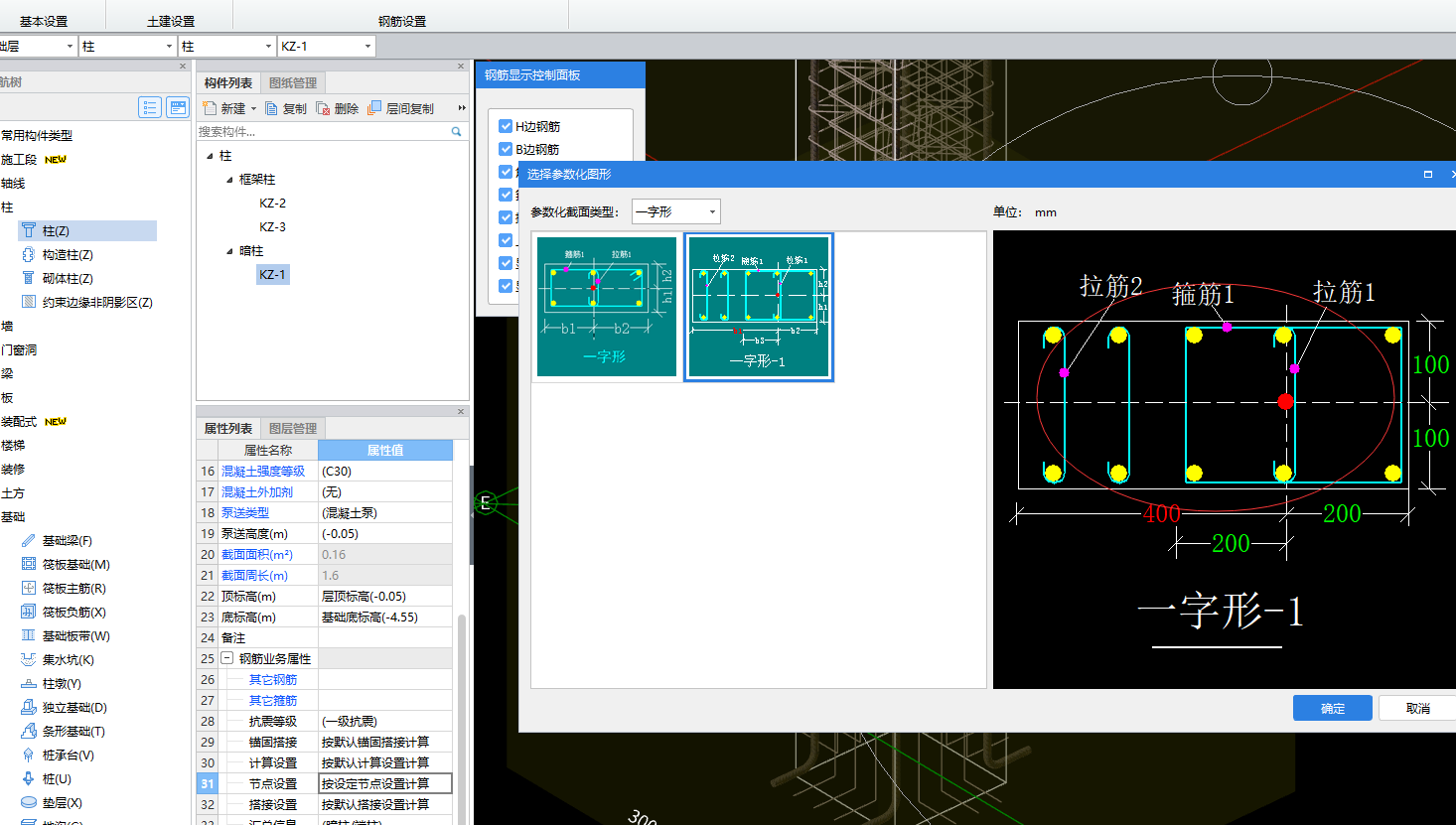The height and width of the screenshot is (825, 1456).
Task: Open 参数化截面类型 一字形 dropdown
Action: tap(676, 211)
